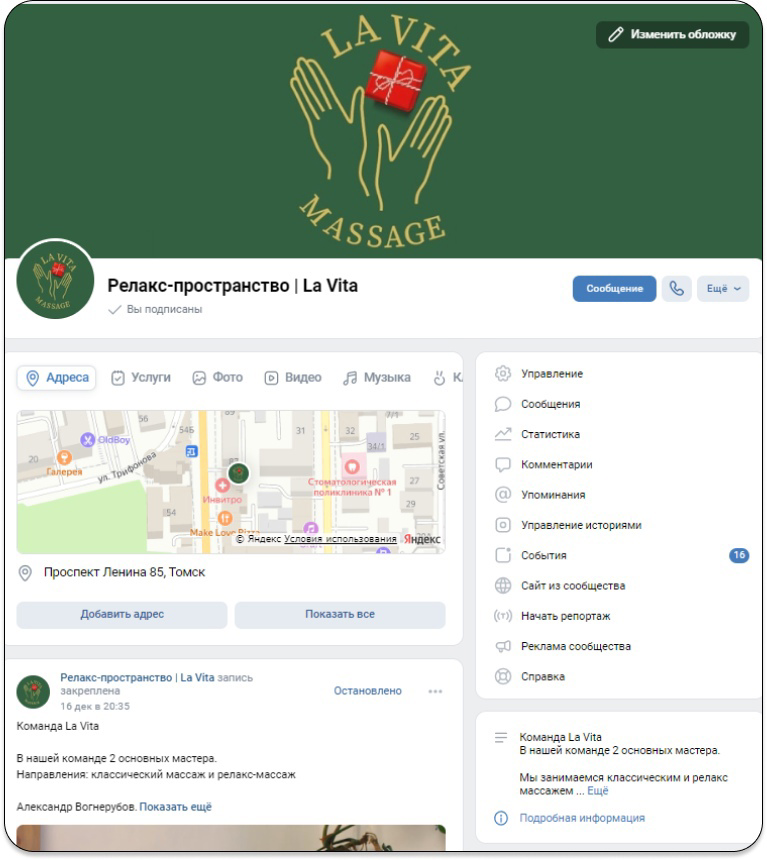Click the La Vita map pin marker
Image resolution: width=767 pixels, height=860 pixels.
click(x=239, y=473)
